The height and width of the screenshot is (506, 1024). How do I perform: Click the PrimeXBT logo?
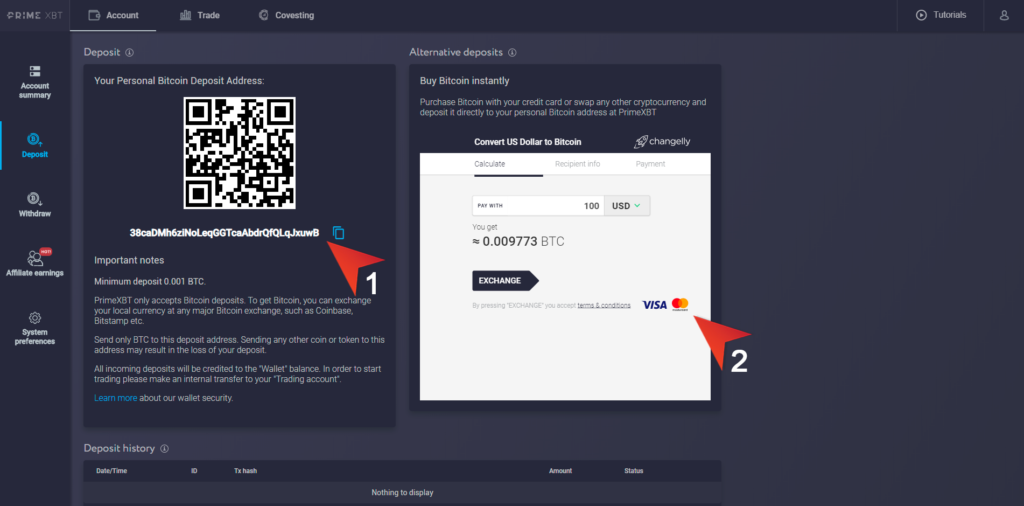tap(35, 15)
